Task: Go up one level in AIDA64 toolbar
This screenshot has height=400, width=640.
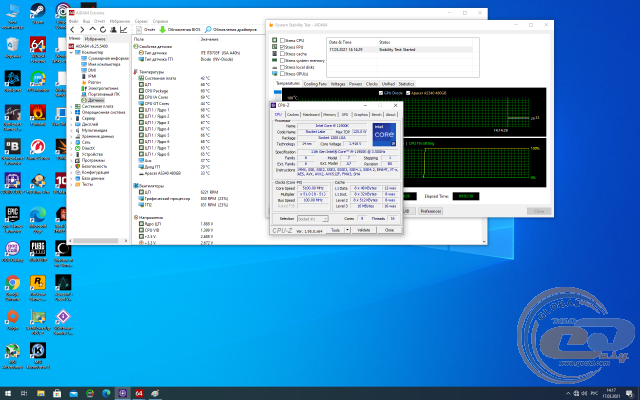Action: click(93, 30)
